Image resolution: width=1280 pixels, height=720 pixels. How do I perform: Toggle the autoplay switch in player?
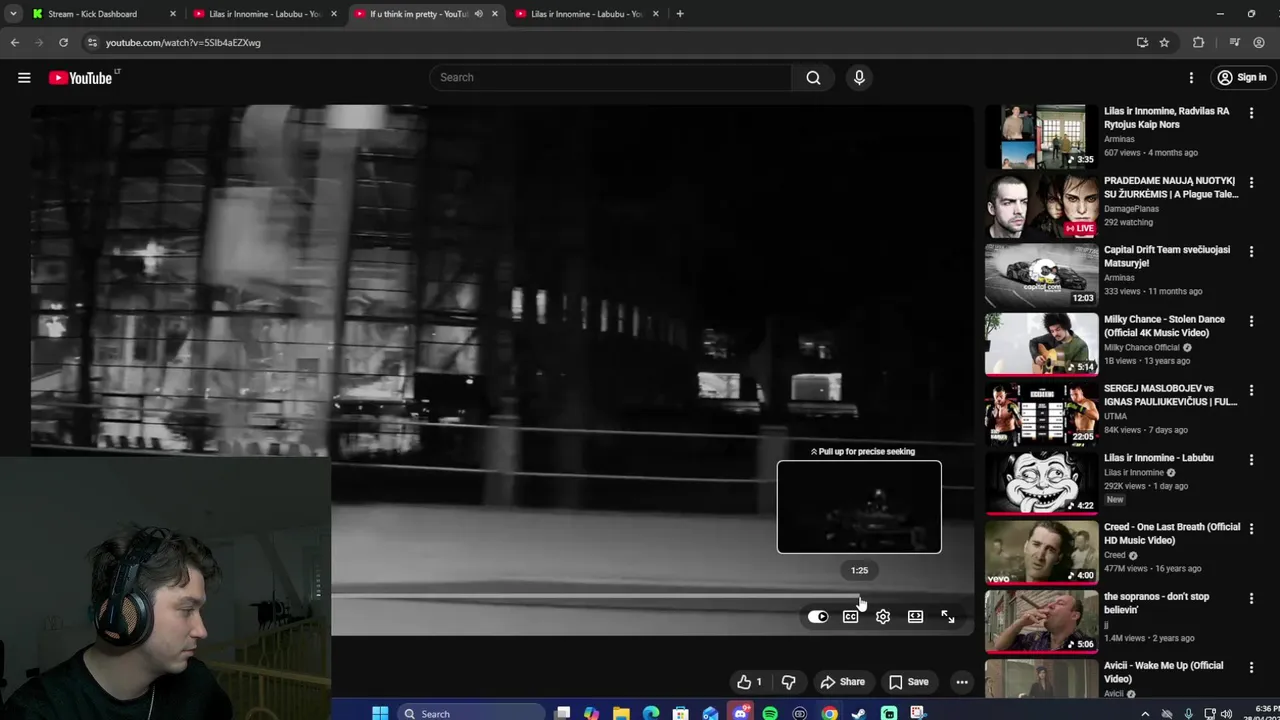[x=818, y=617]
